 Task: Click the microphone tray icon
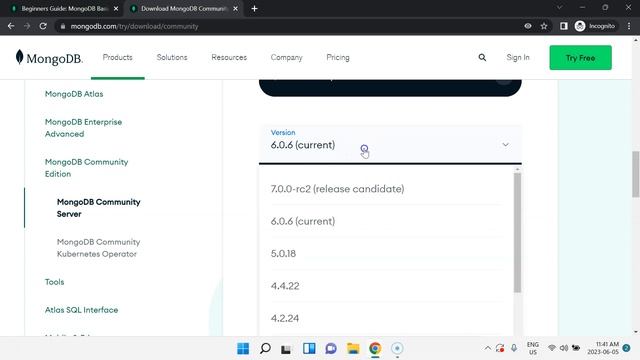(514, 348)
